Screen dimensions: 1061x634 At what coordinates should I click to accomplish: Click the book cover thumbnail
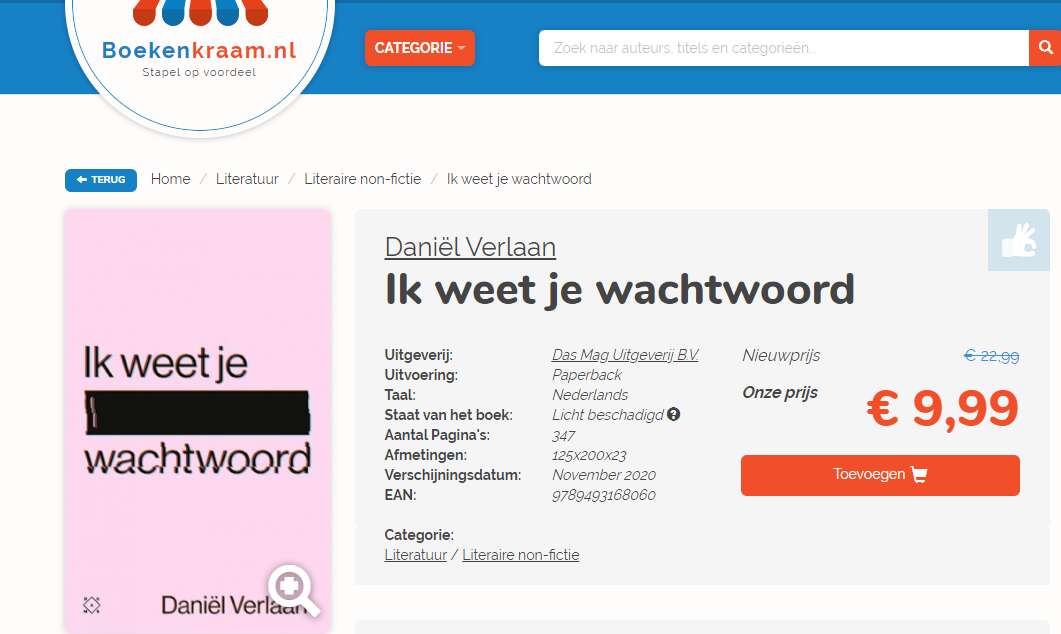point(198,421)
